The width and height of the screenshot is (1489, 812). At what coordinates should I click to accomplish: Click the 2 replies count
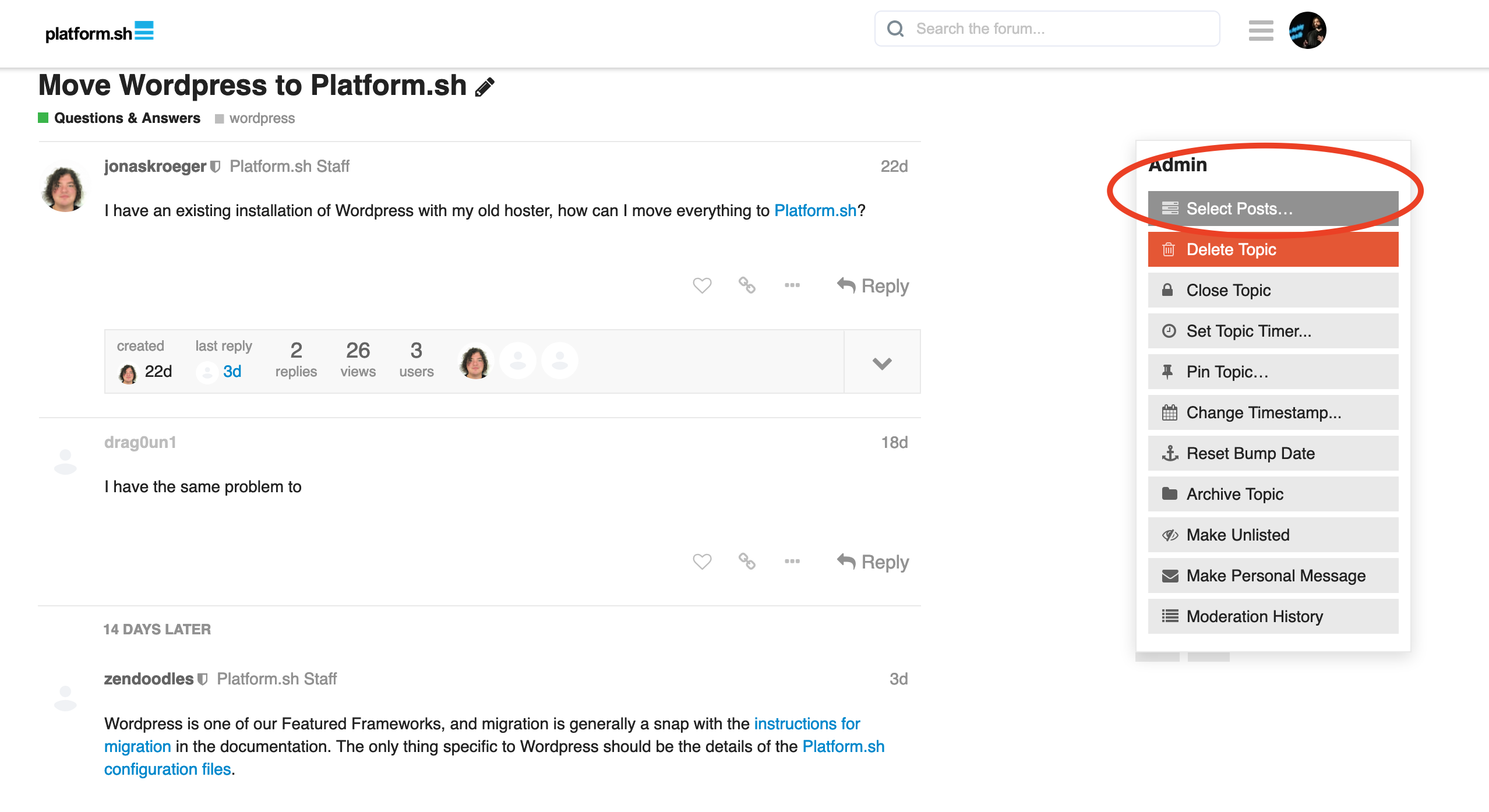point(296,359)
